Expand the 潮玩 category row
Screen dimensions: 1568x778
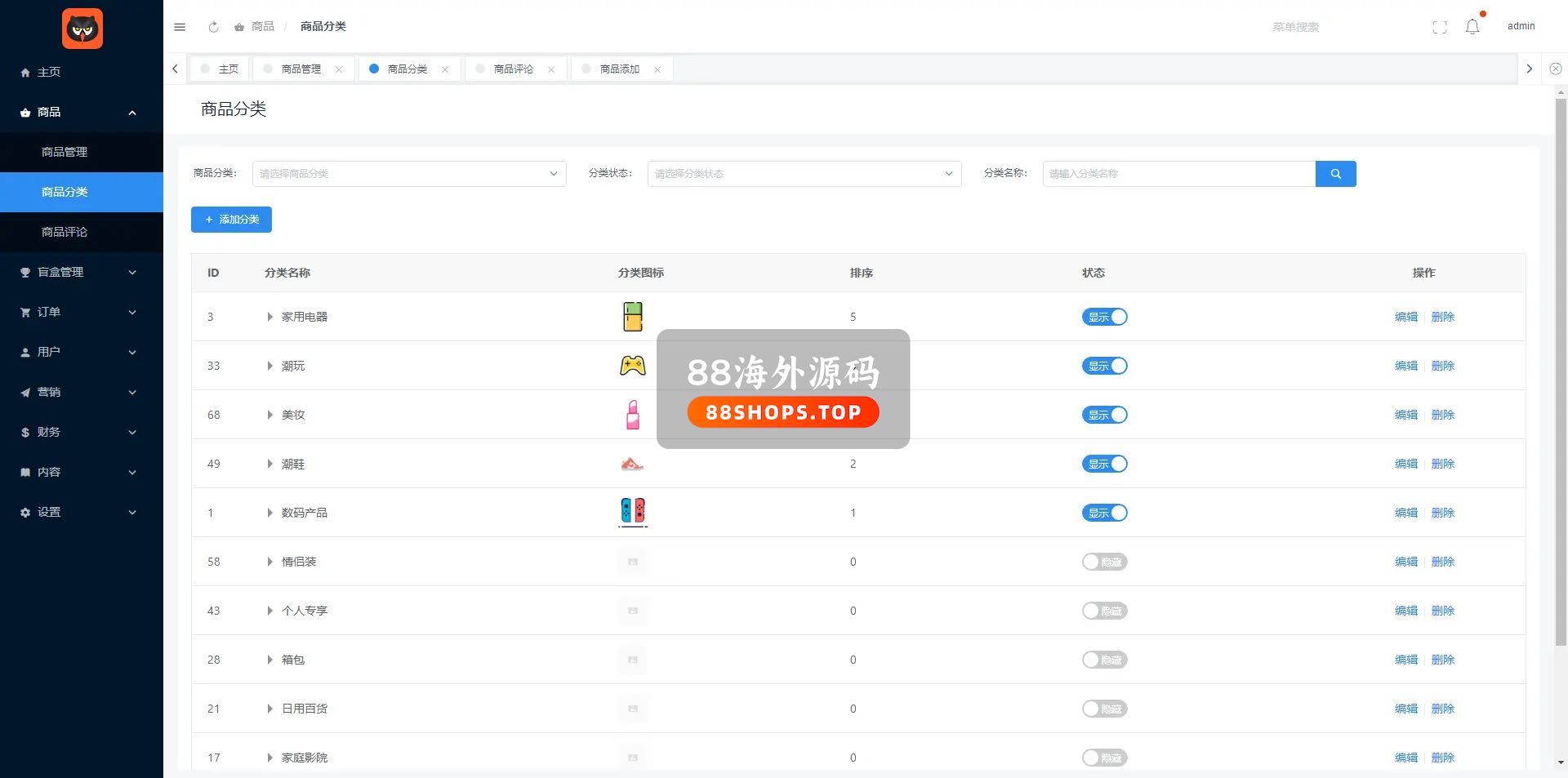tap(269, 366)
